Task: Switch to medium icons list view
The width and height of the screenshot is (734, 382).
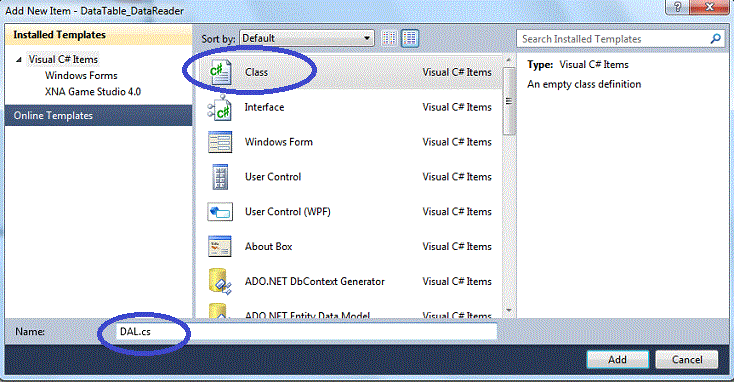Action: pos(410,38)
